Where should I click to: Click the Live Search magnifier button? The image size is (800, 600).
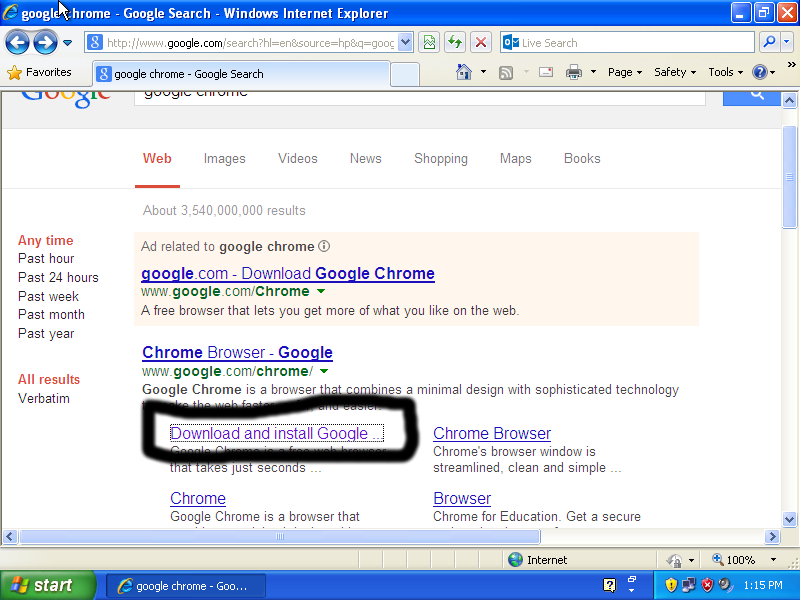[769, 42]
